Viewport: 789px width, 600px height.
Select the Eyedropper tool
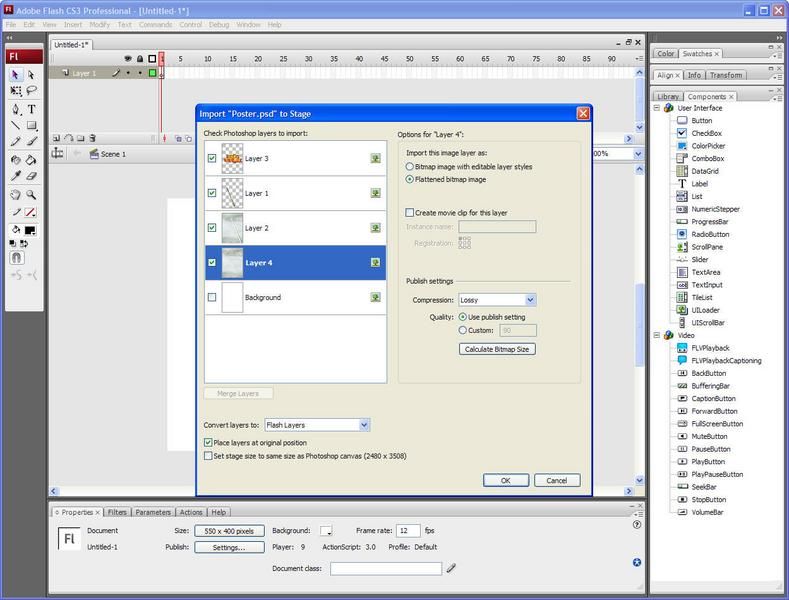[x=16, y=176]
